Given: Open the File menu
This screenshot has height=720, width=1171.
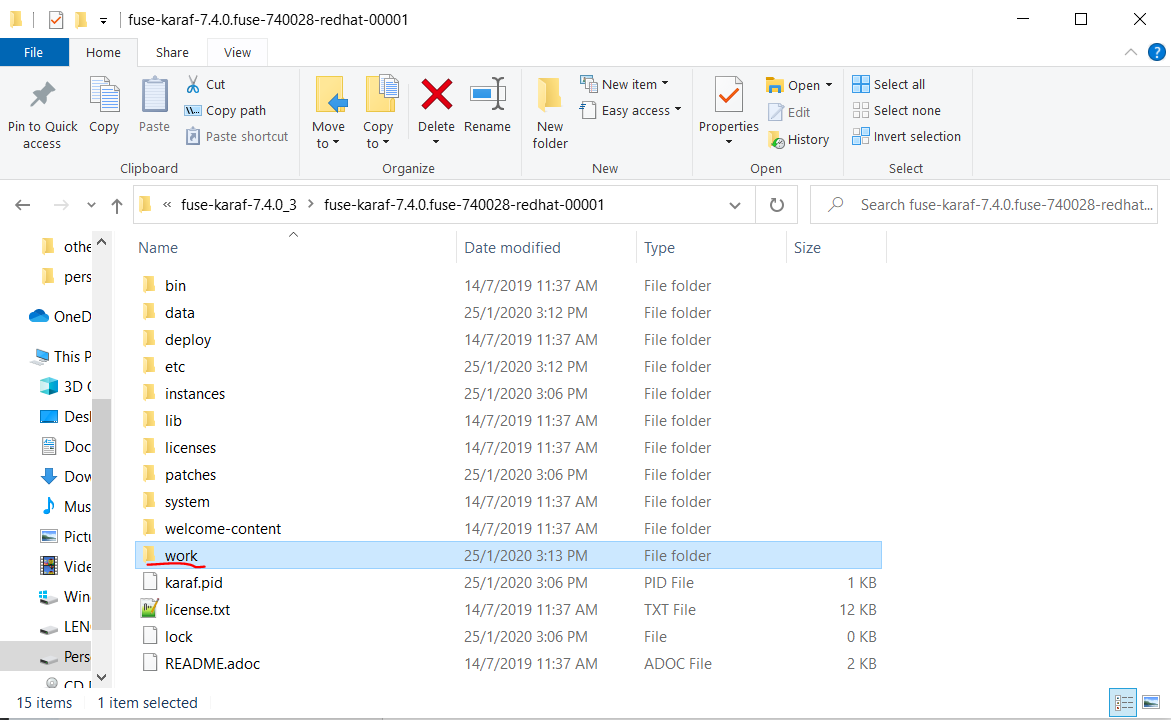Looking at the screenshot, I should coord(34,52).
